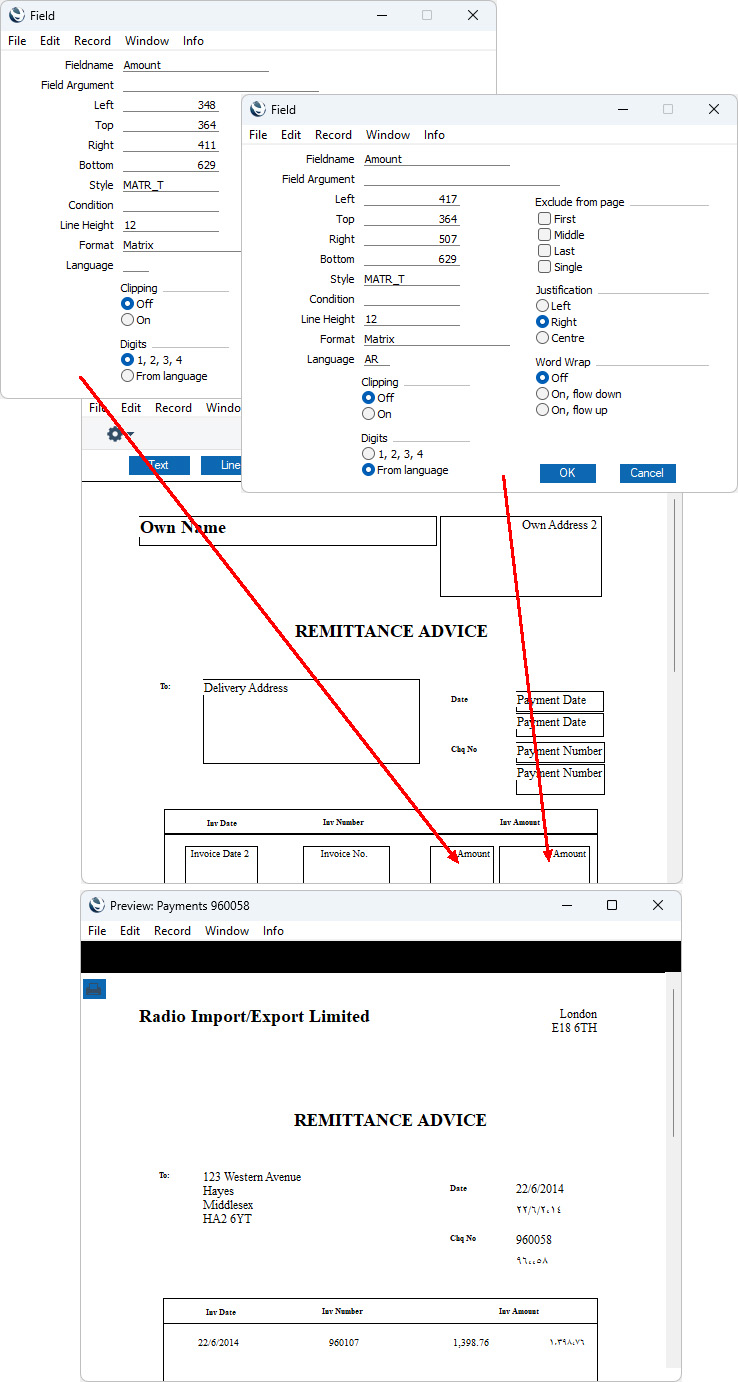The image size is (738, 1382).
Task: Click the printer icon in Preview window
Action: [x=94, y=989]
